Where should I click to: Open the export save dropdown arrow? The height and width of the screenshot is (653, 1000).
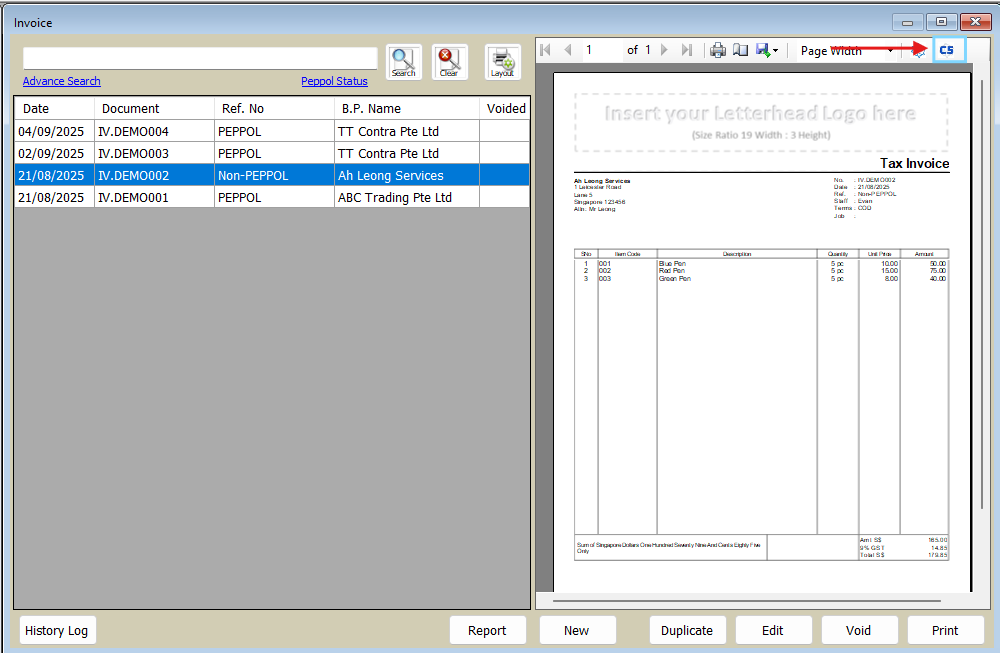pyautogui.click(x=776, y=51)
